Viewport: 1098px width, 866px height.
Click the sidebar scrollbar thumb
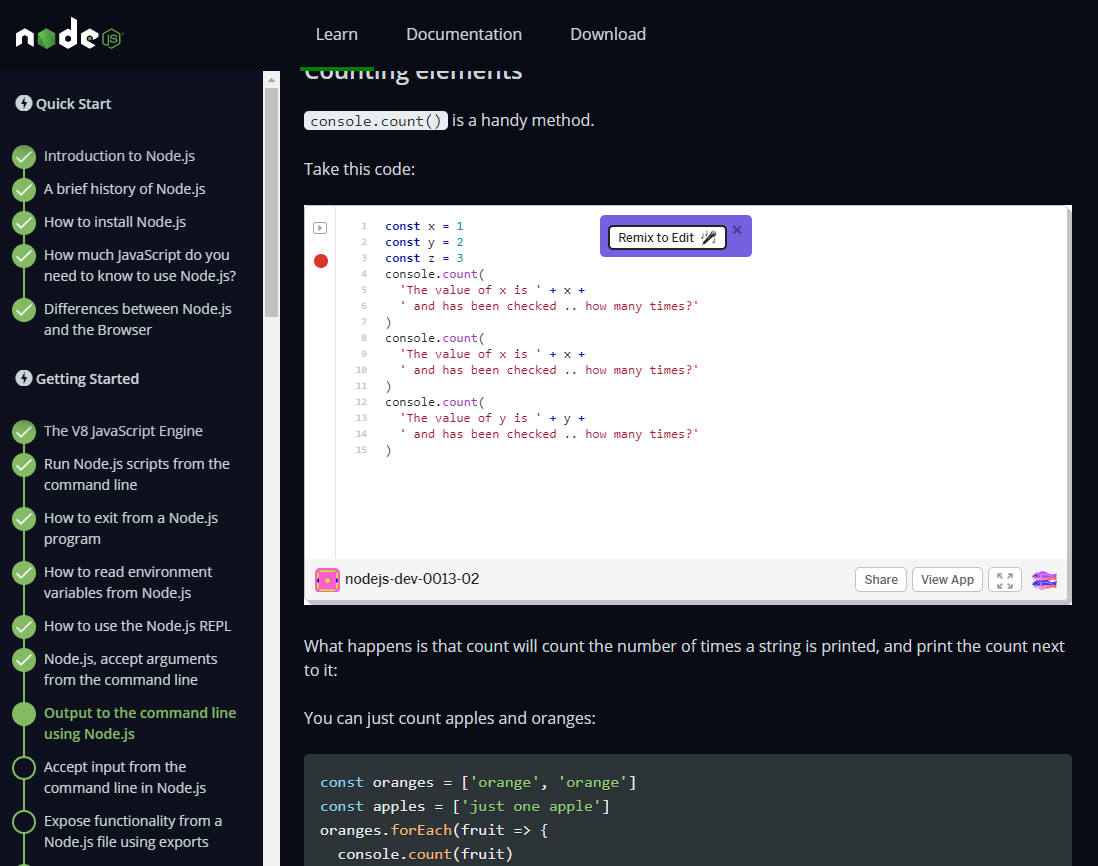click(x=272, y=202)
